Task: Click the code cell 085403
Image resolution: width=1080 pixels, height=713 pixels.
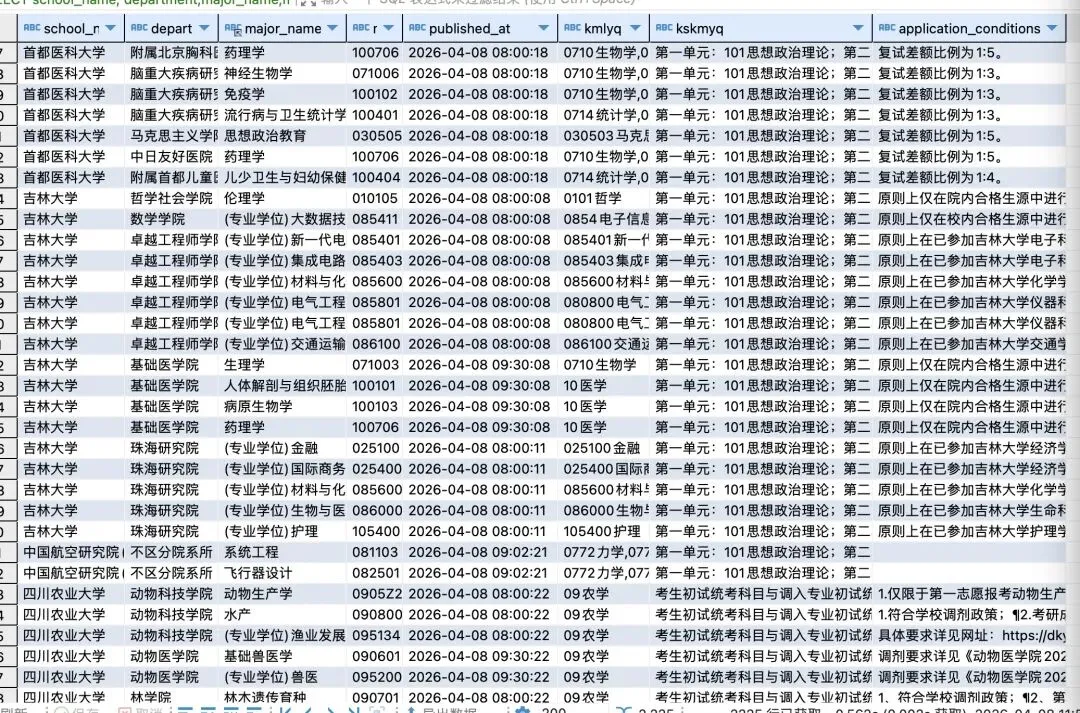Action: click(x=375, y=260)
